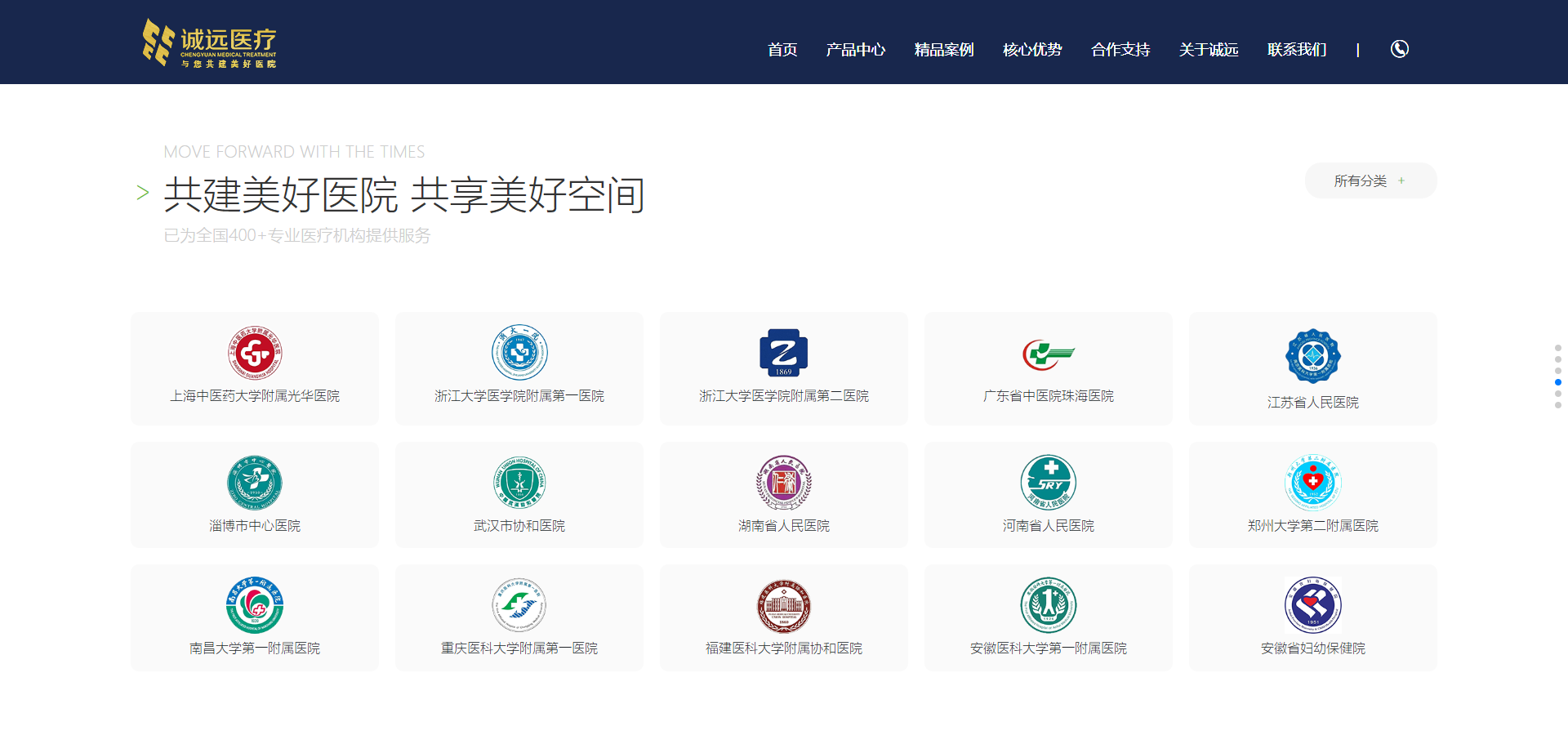This screenshot has width=1568, height=753.
Task: Click the blue Z 1869 hospital logo
Action: point(783,353)
